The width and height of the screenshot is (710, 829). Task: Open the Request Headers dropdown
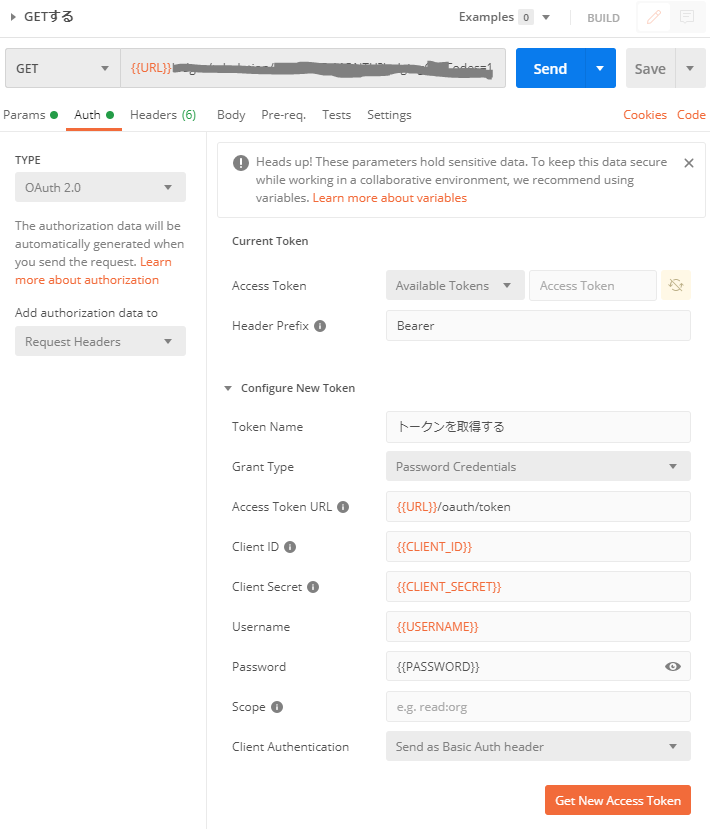coord(100,341)
